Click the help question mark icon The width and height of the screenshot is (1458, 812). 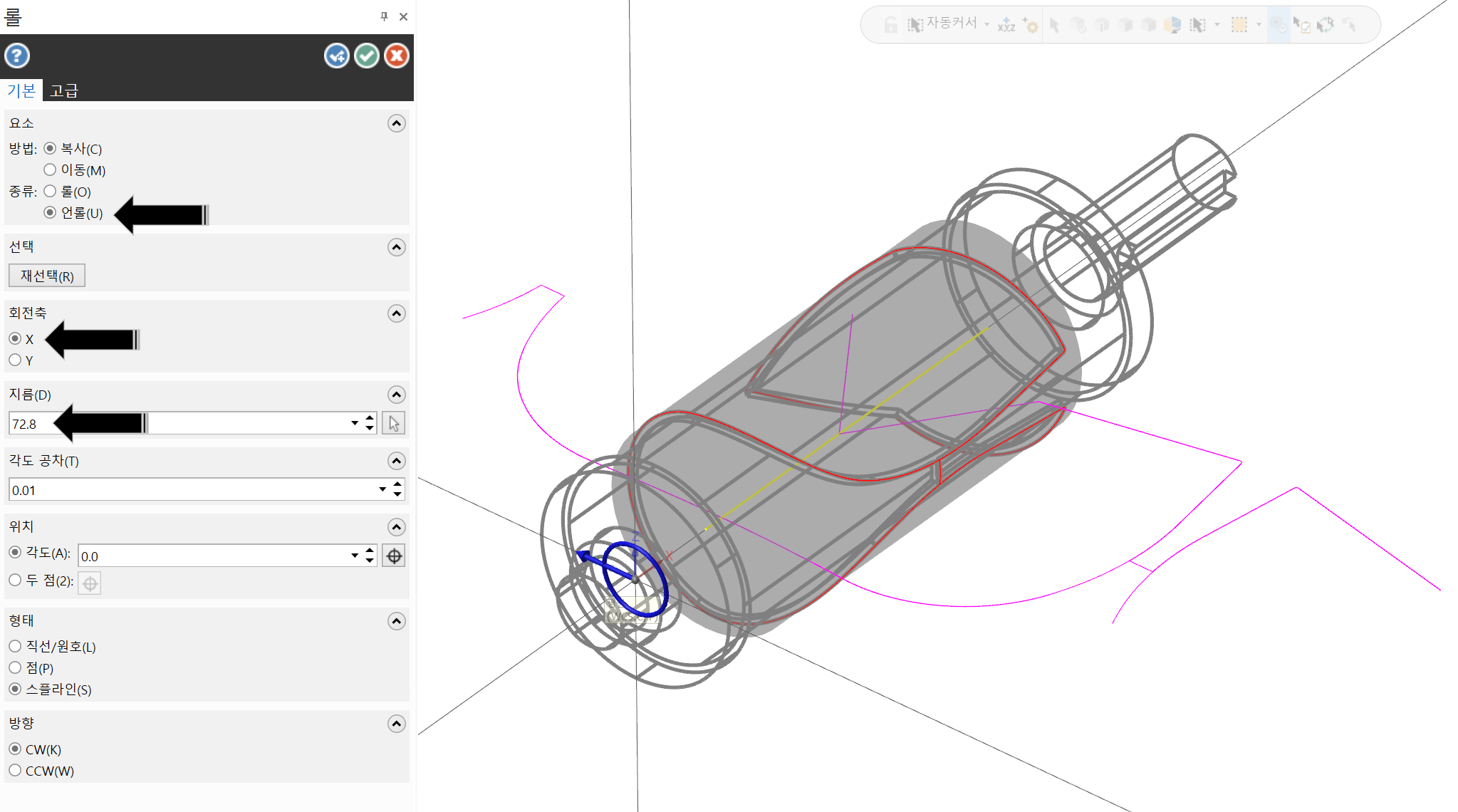coord(17,56)
